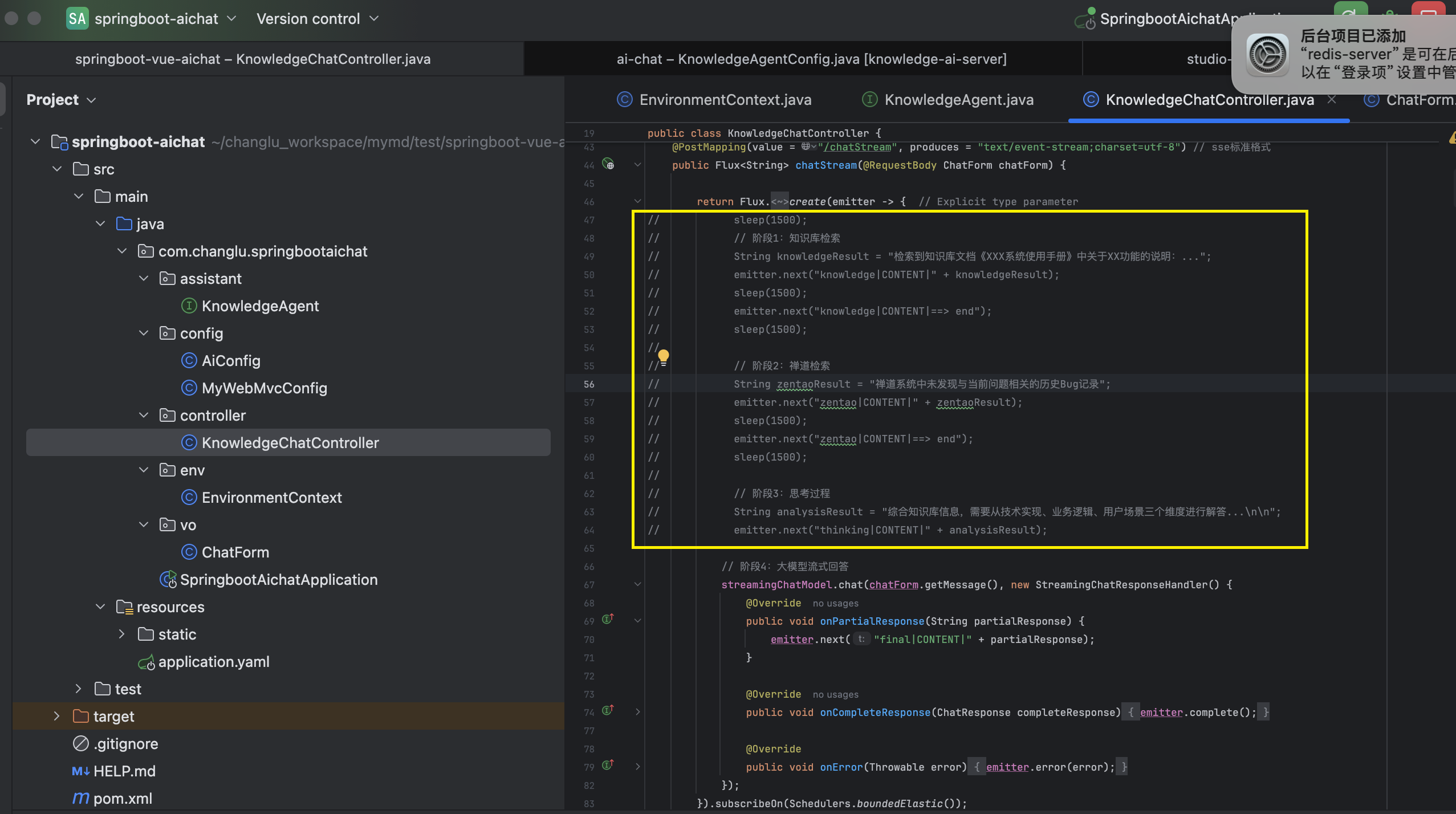The width and height of the screenshot is (1456, 814).
Task: Click implements gutter icon on line 79
Action: [x=608, y=765]
